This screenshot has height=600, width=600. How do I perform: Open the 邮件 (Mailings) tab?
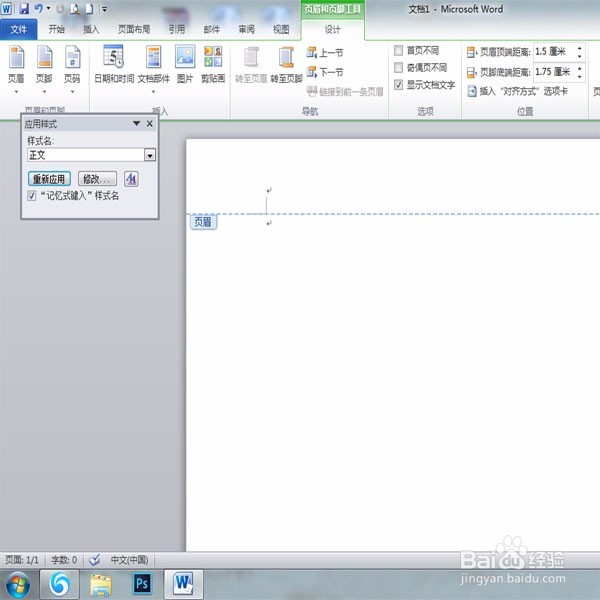[212, 29]
